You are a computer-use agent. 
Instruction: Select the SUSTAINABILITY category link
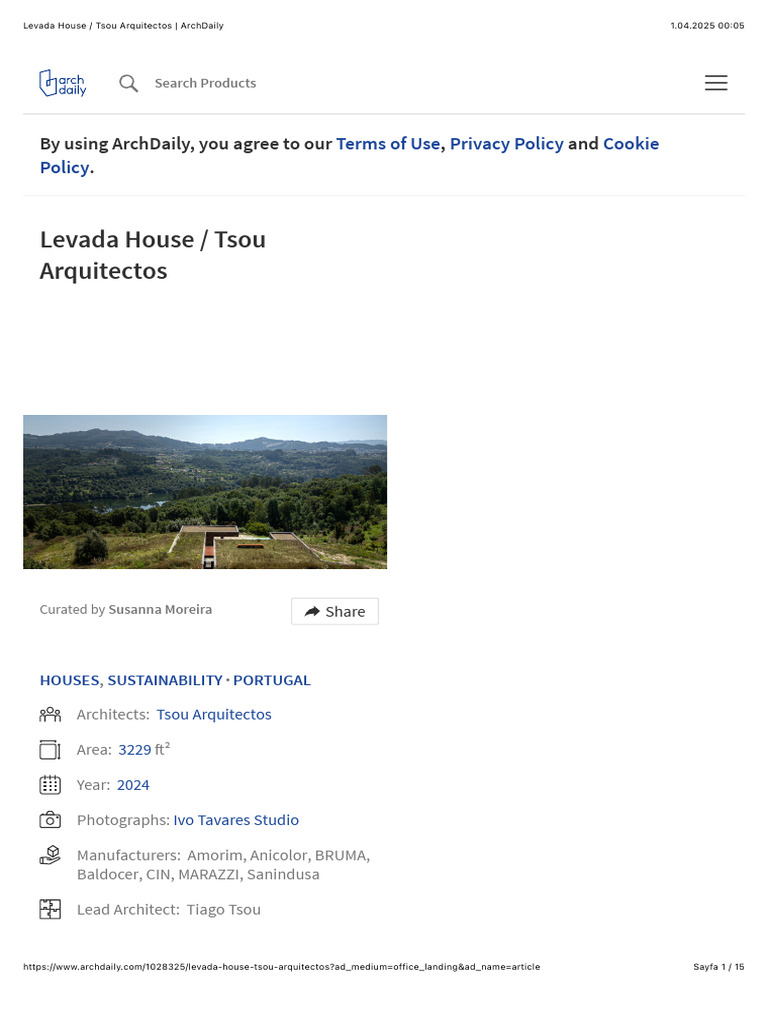pos(165,680)
